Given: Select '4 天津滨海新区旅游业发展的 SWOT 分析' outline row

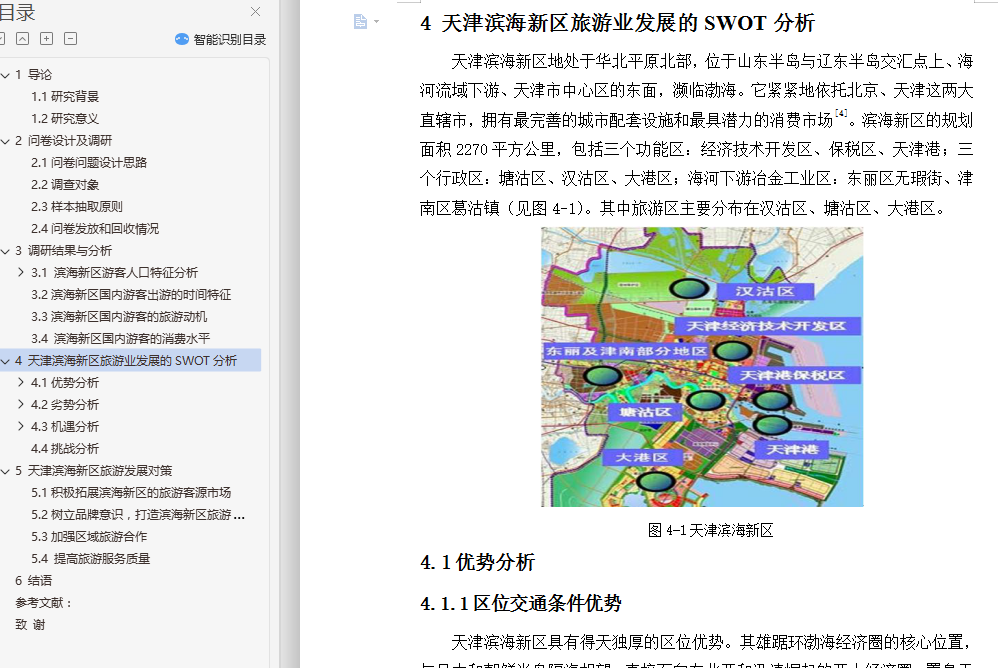Looking at the screenshot, I should pyautogui.click(x=130, y=360).
